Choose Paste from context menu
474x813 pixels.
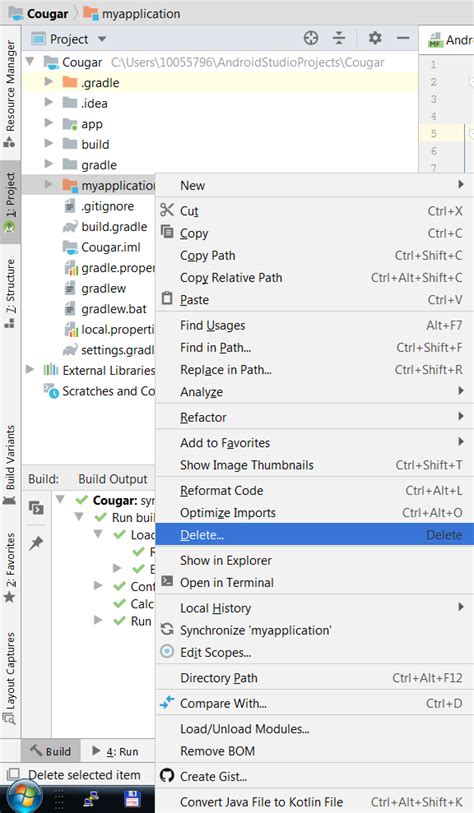315,300
